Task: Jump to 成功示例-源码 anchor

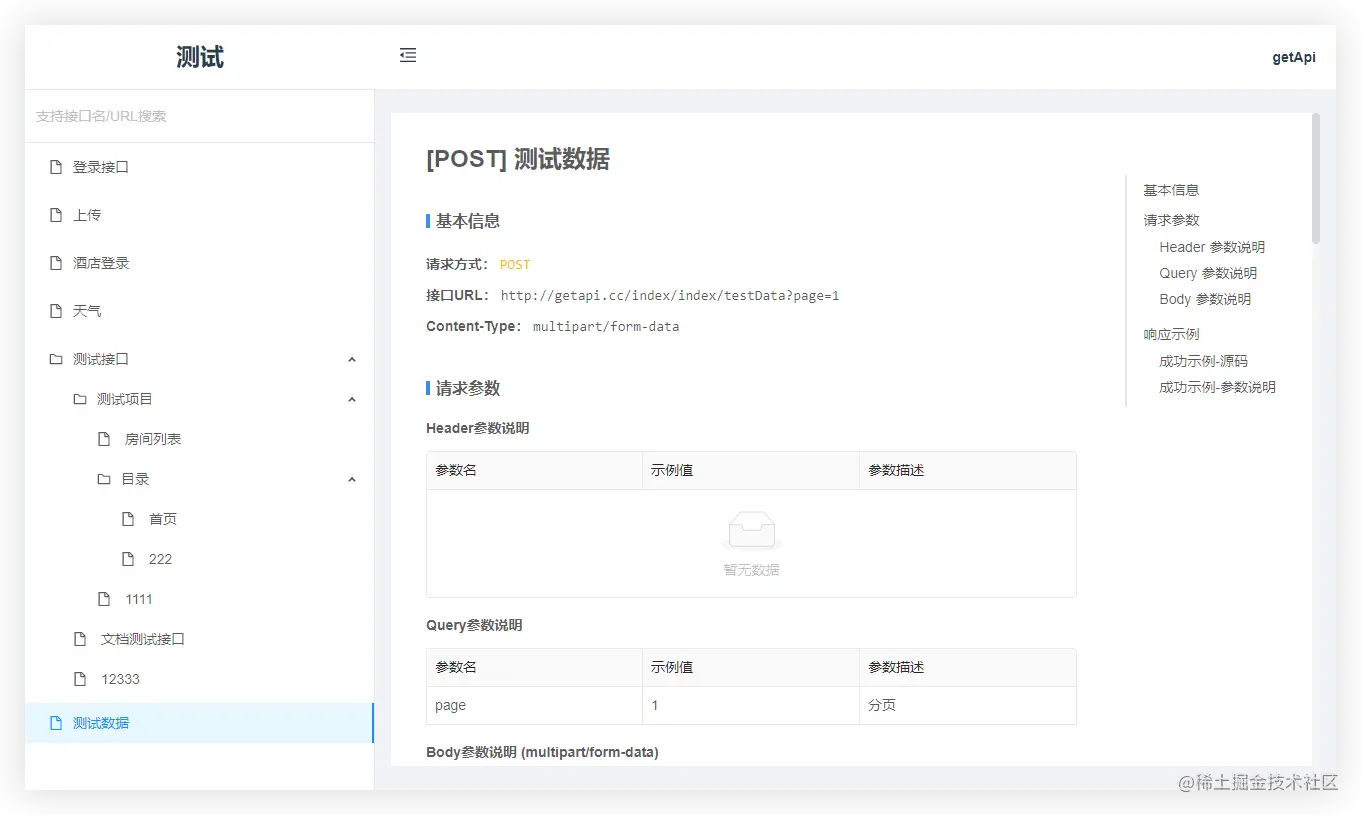Action: (1203, 361)
